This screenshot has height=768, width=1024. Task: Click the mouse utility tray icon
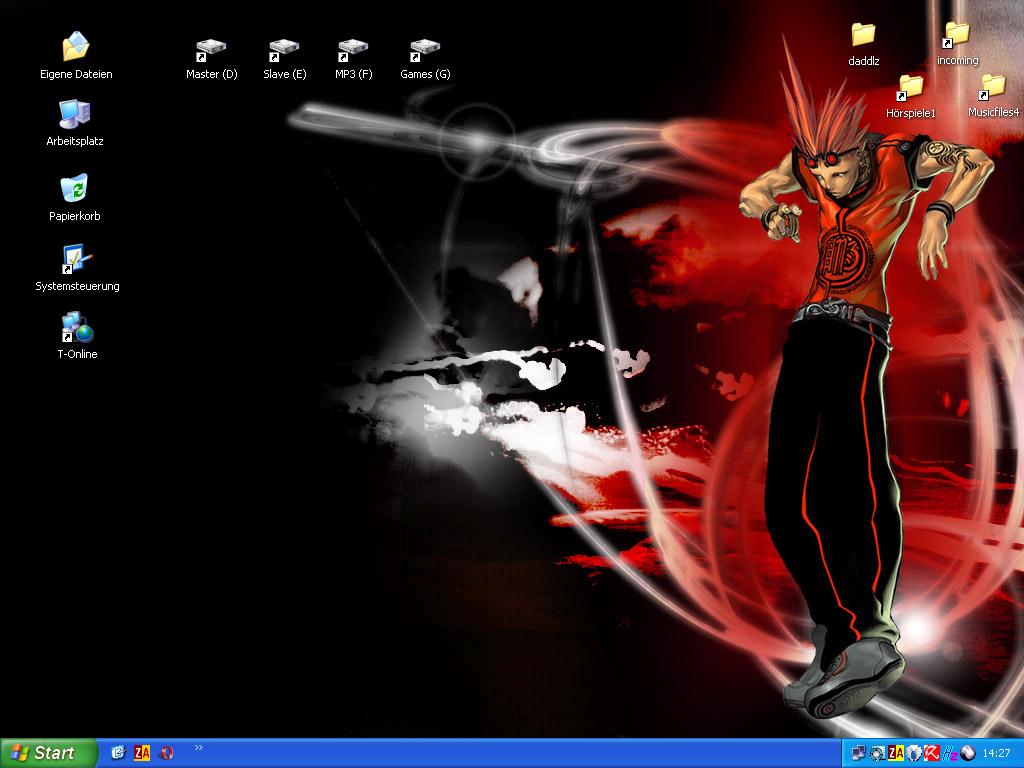967,754
